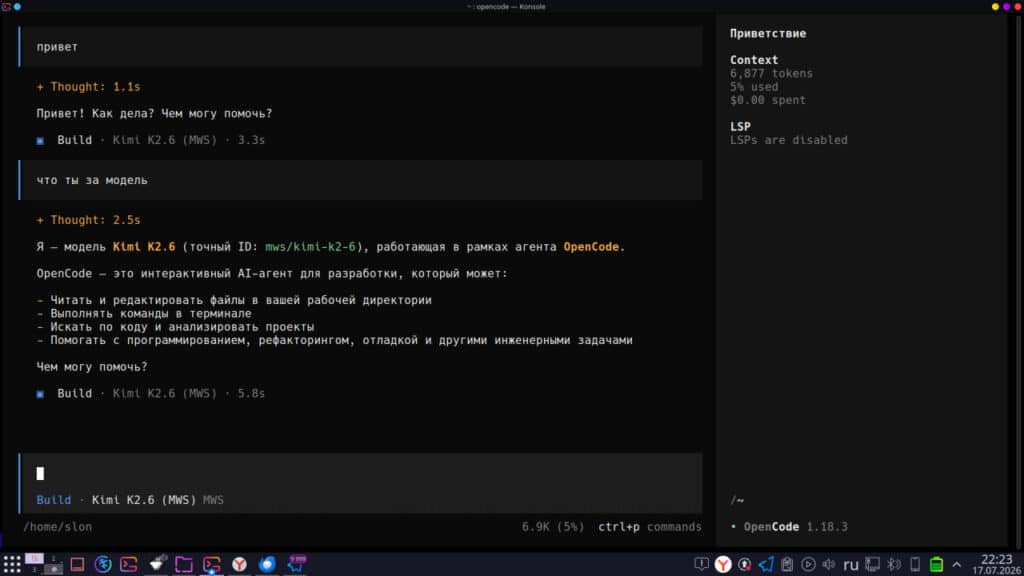Click the Build Kimi K2.6 3.3s footer
This screenshot has height=576, width=1024.
(151, 140)
